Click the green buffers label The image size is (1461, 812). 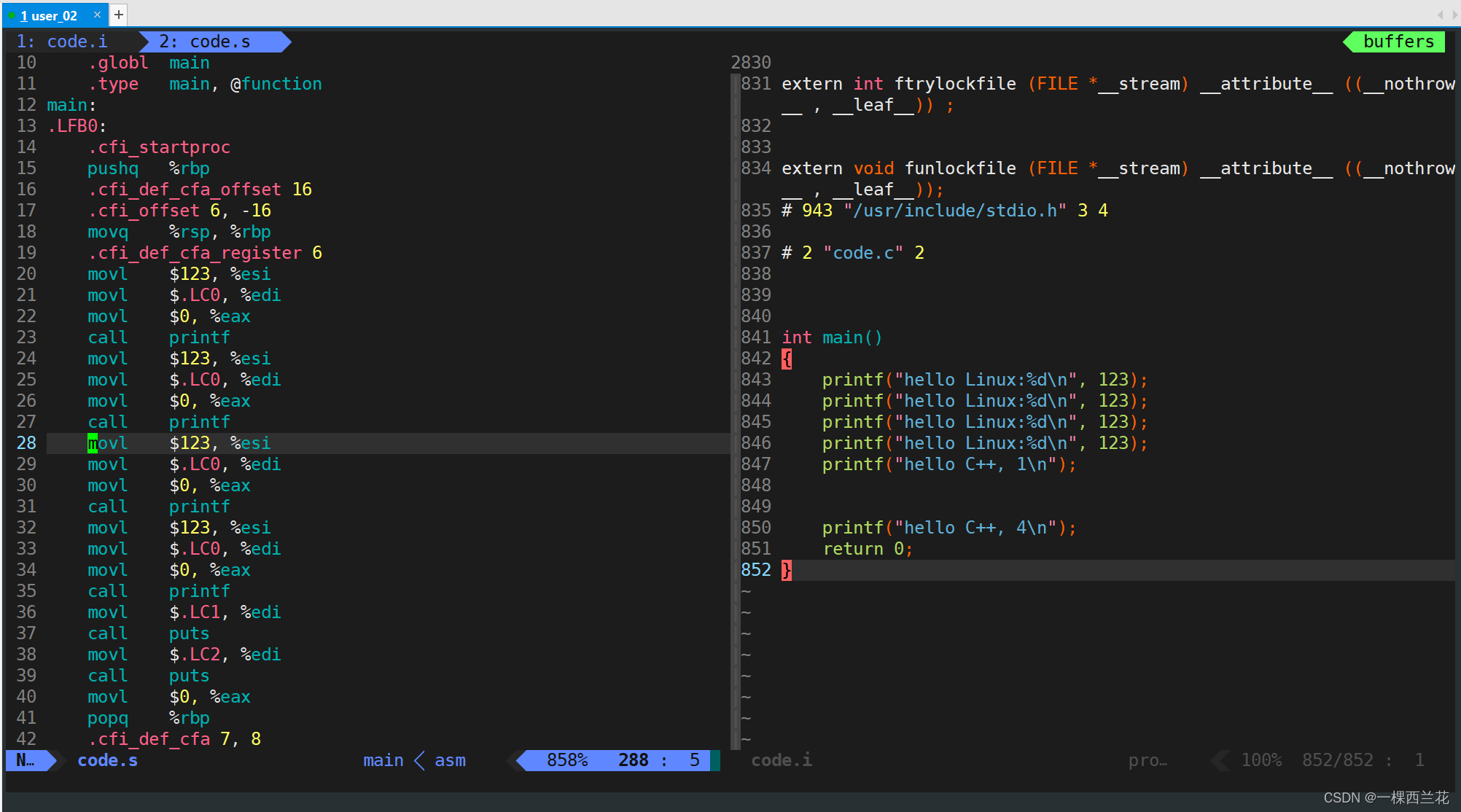[x=1398, y=42]
